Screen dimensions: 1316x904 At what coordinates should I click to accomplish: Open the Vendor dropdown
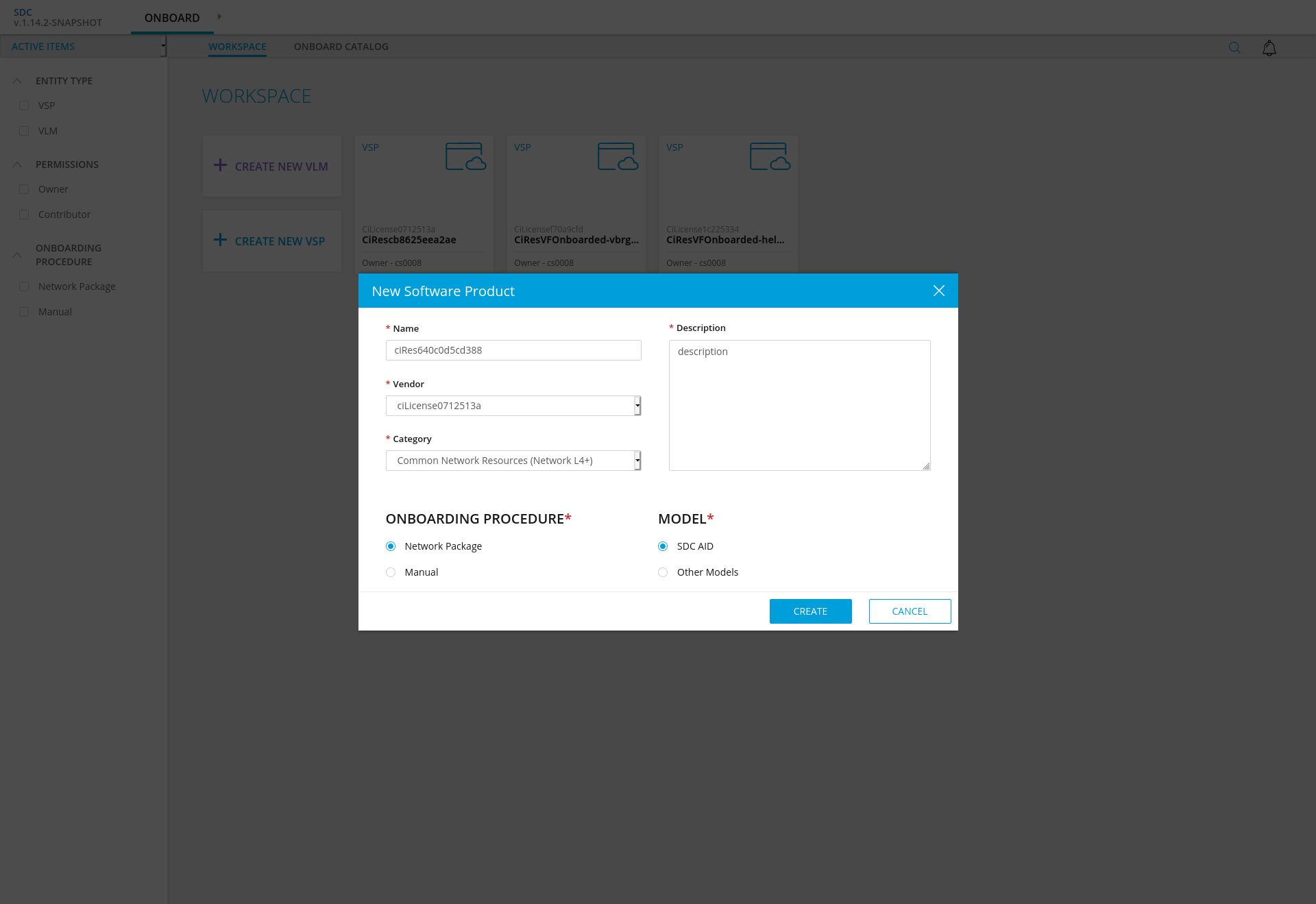tap(513, 406)
